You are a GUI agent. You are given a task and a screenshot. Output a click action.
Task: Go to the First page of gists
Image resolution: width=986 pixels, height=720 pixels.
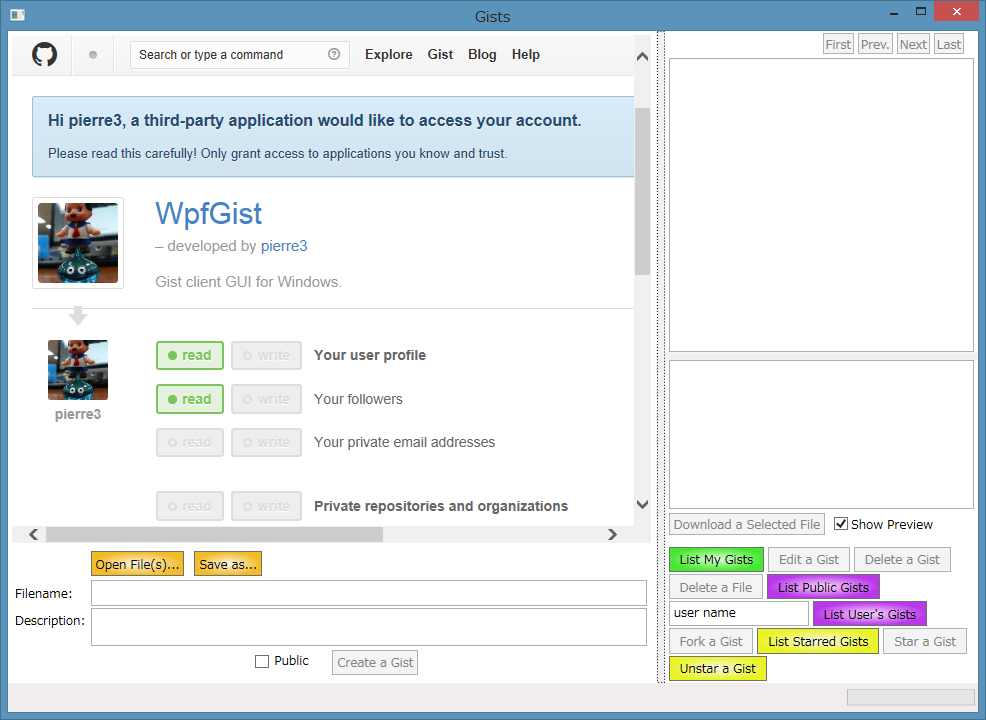point(838,45)
